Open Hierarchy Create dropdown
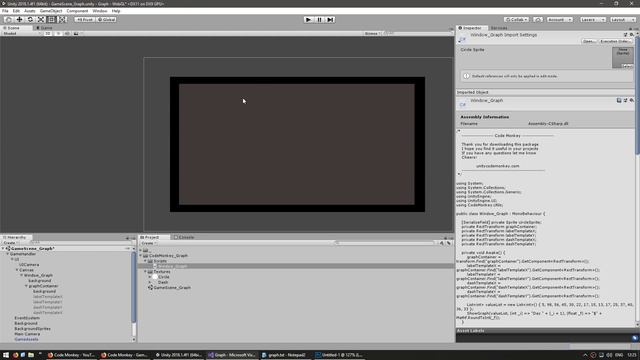The height and width of the screenshot is (360, 640). coord(11,243)
